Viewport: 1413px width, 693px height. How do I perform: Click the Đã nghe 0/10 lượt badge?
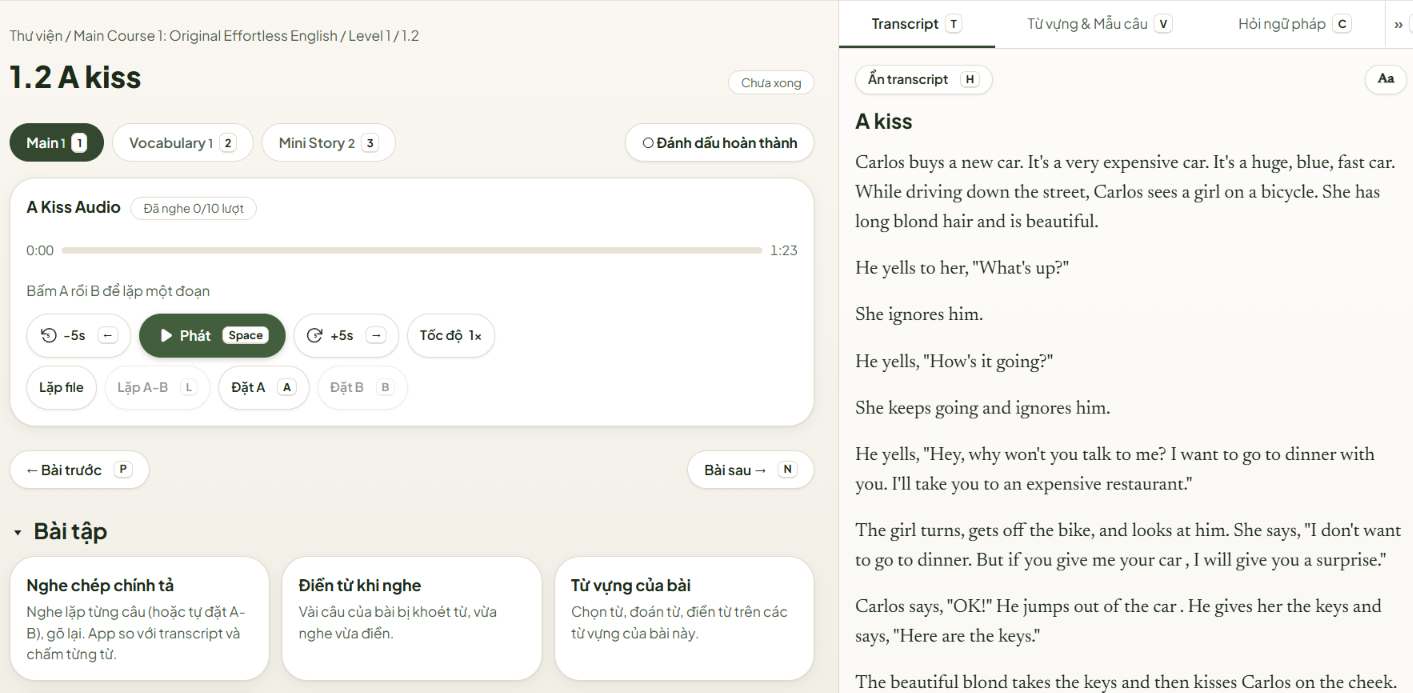click(x=193, y=208)
